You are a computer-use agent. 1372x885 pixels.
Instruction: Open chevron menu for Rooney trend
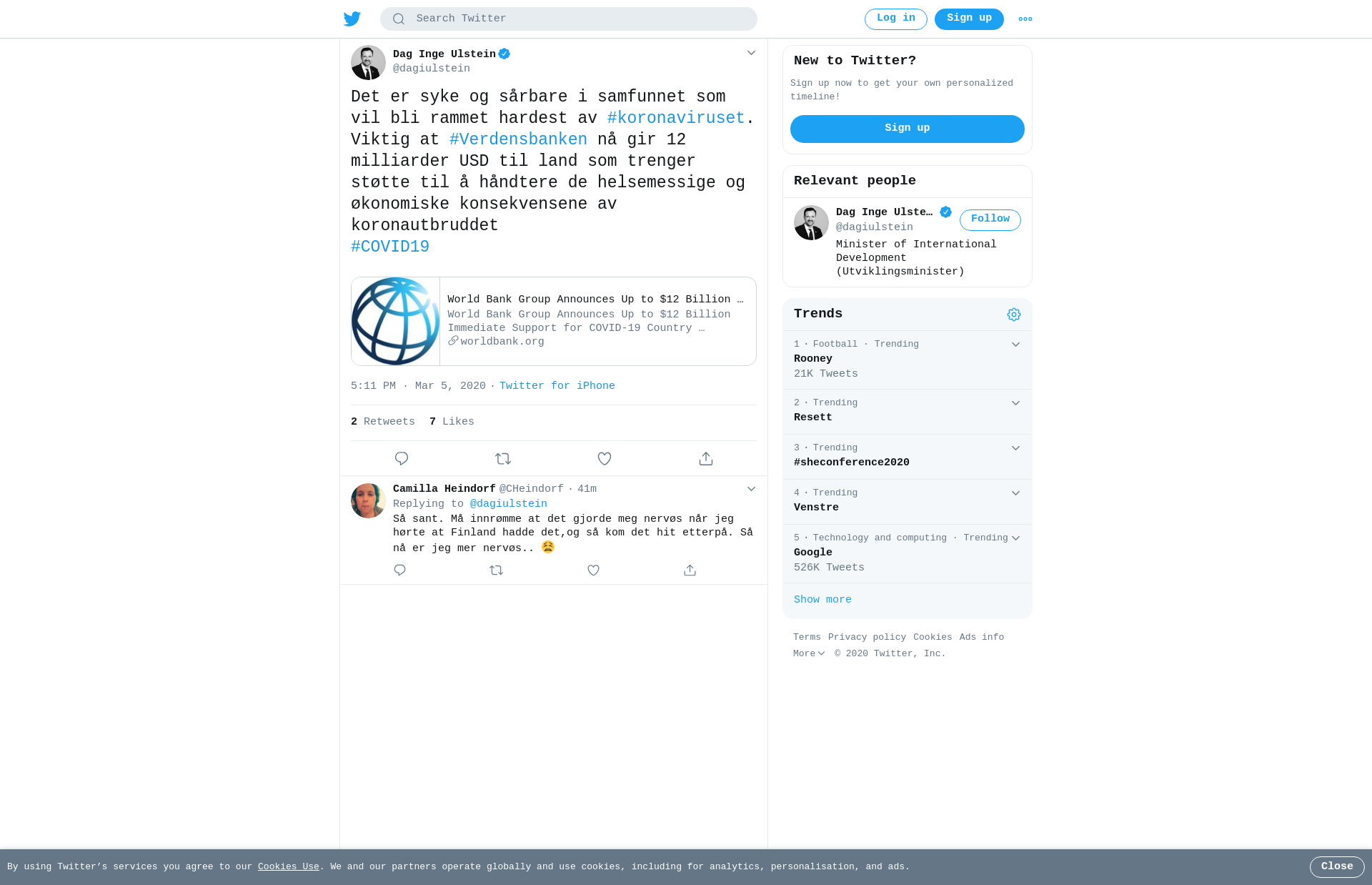click(x=1015, y=345)
